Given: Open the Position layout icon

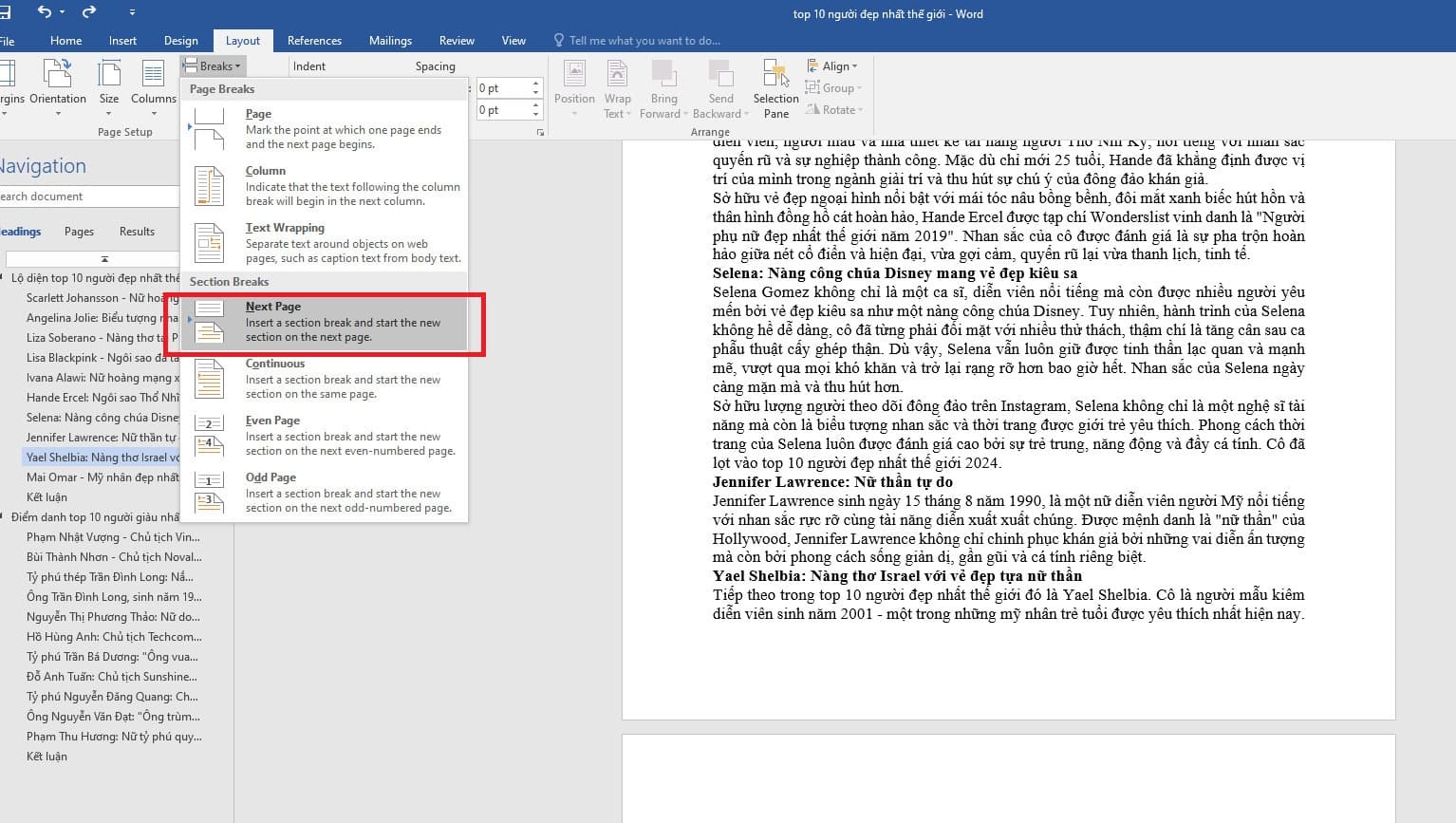Looking at the screenshot, I should [x=574, y=88].
